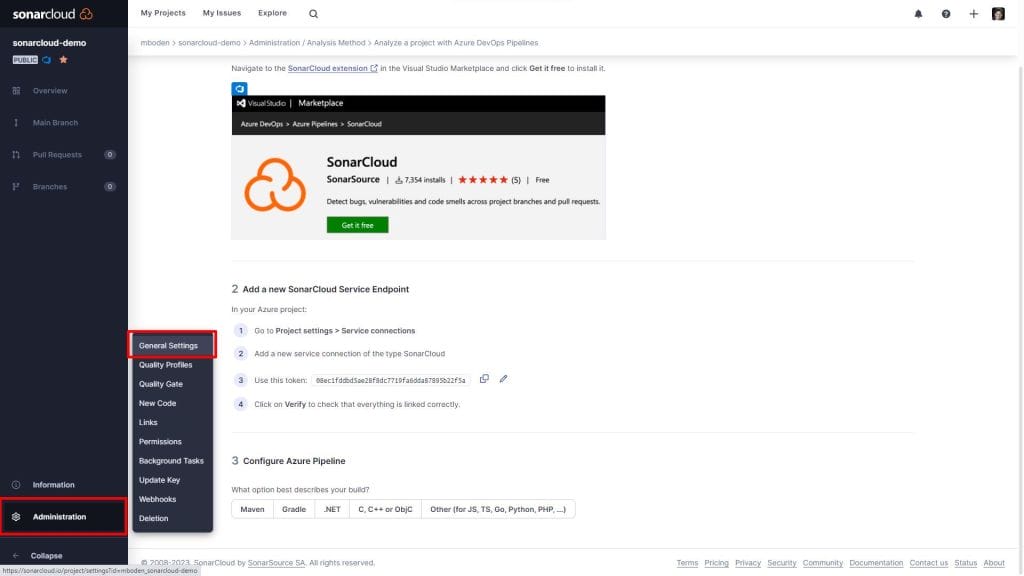
Task: Open the About footer link
Action: (994, 563)
